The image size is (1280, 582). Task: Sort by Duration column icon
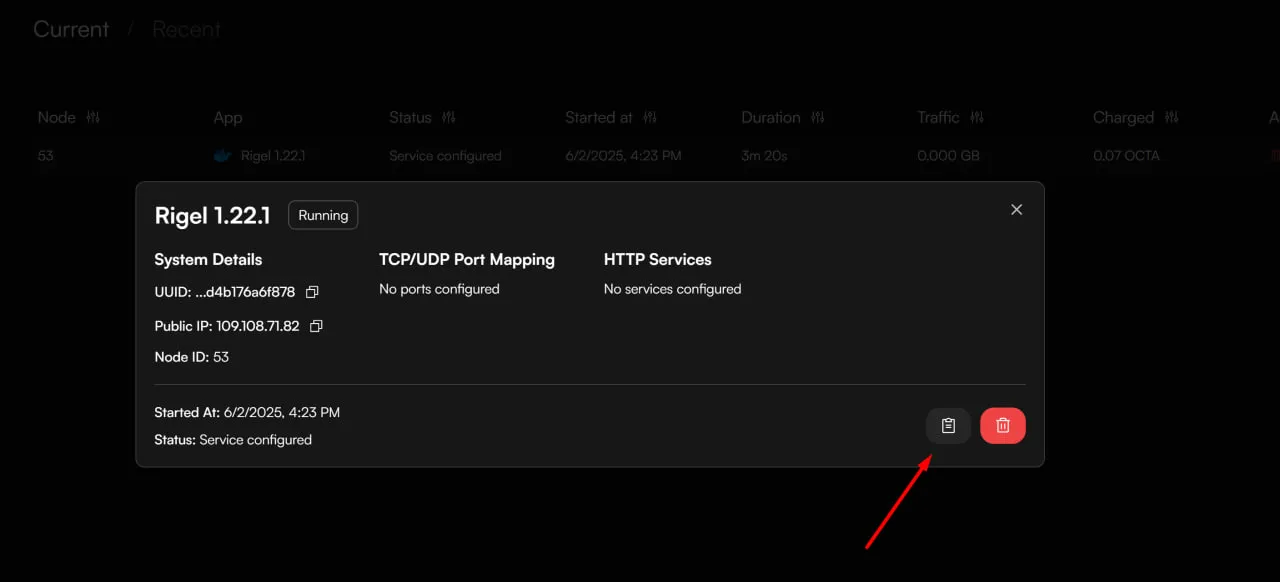click(818, 117)
